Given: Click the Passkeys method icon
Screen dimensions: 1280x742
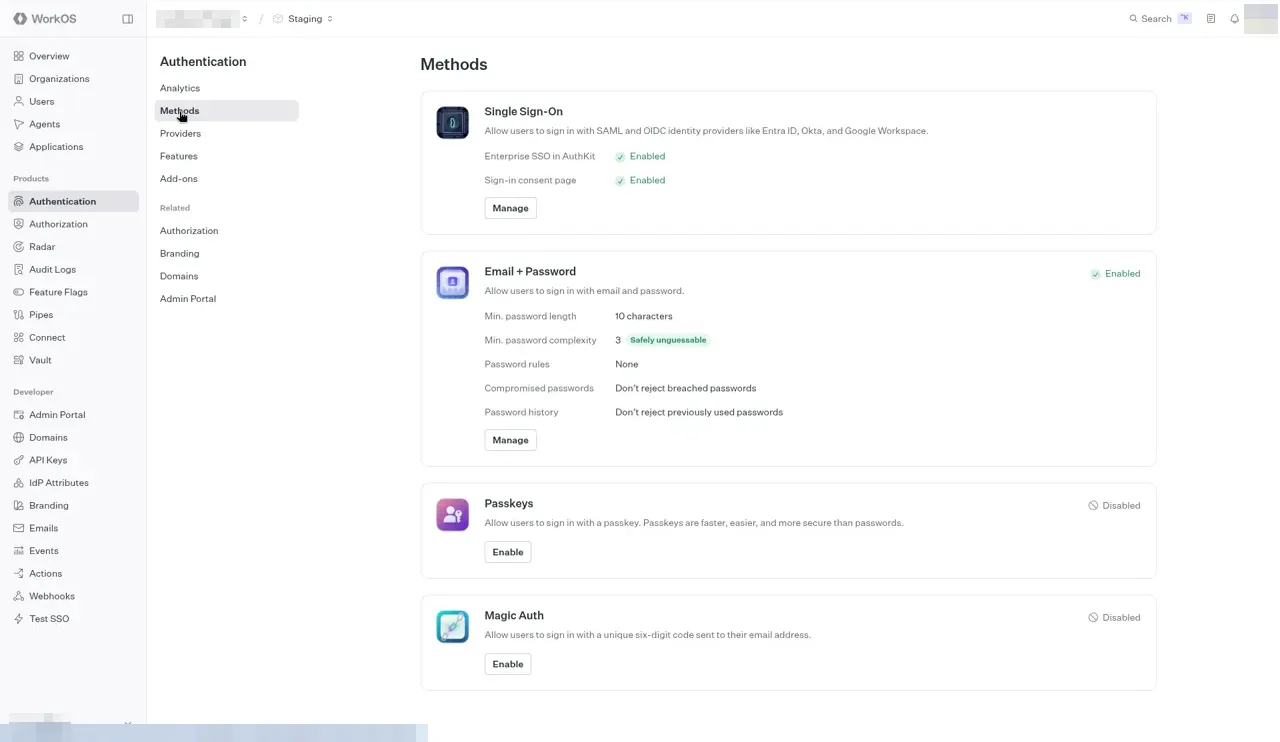Looking at the screenshot, I should 452,514.
